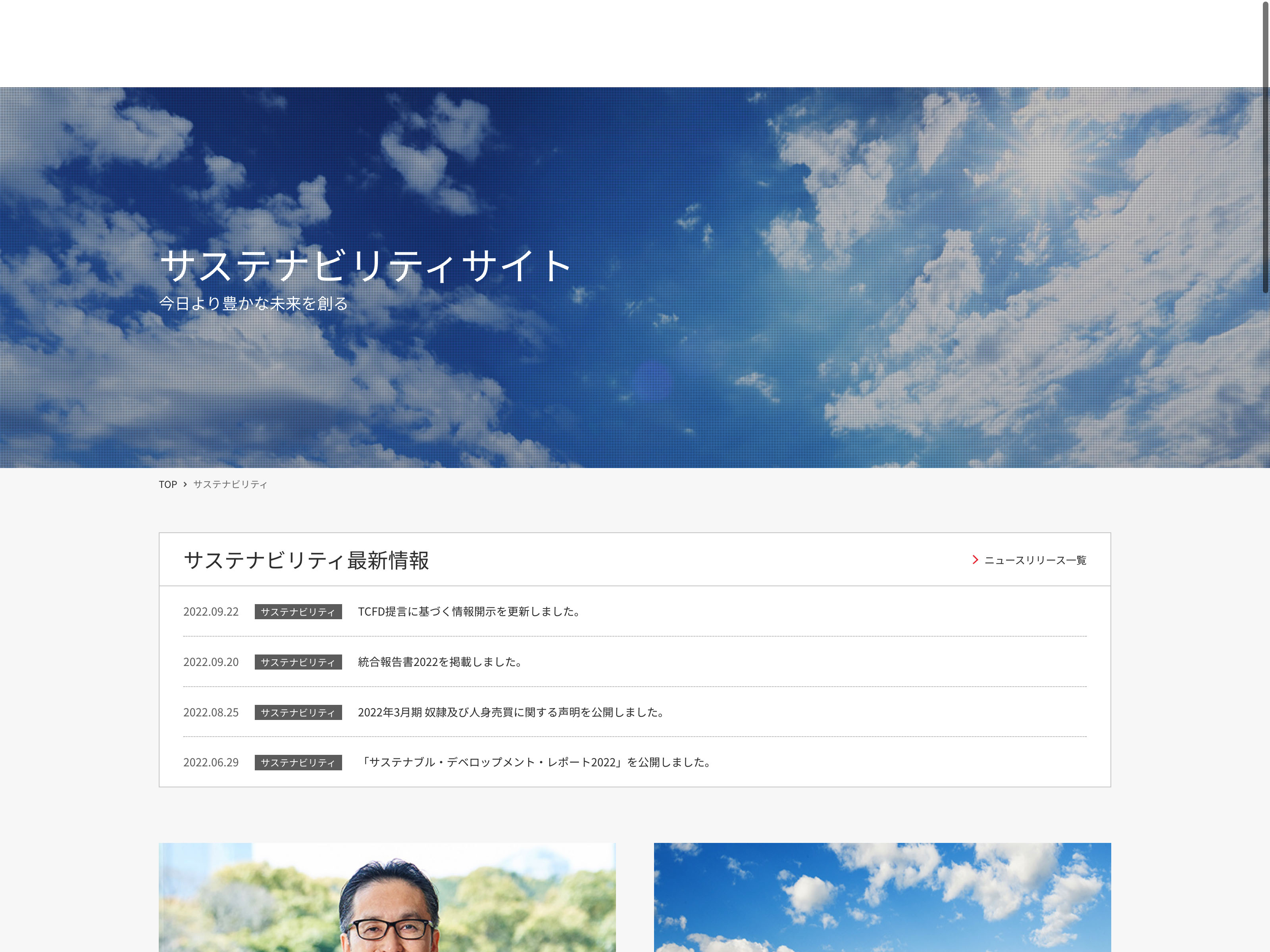Open the thumbnail of the man with glasses
This screenshot has height=952, width=1270.
coord(387,897)
